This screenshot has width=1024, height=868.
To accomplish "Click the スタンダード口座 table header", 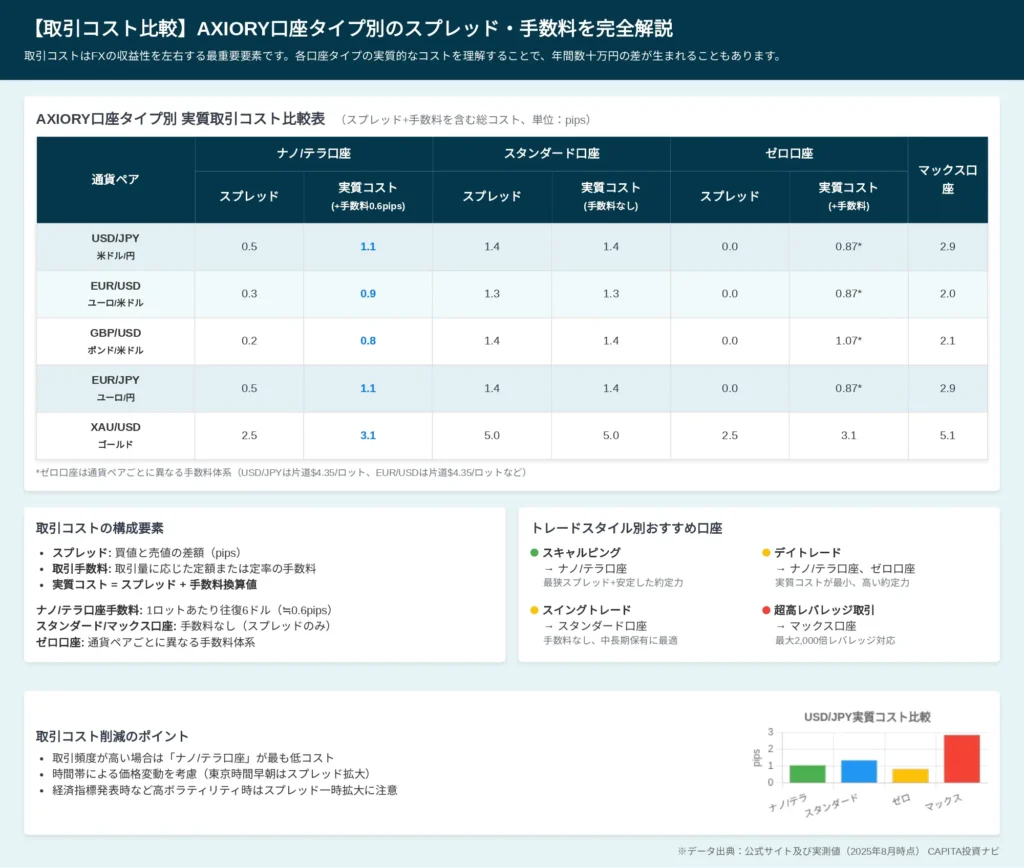I will tap(551, 153).
